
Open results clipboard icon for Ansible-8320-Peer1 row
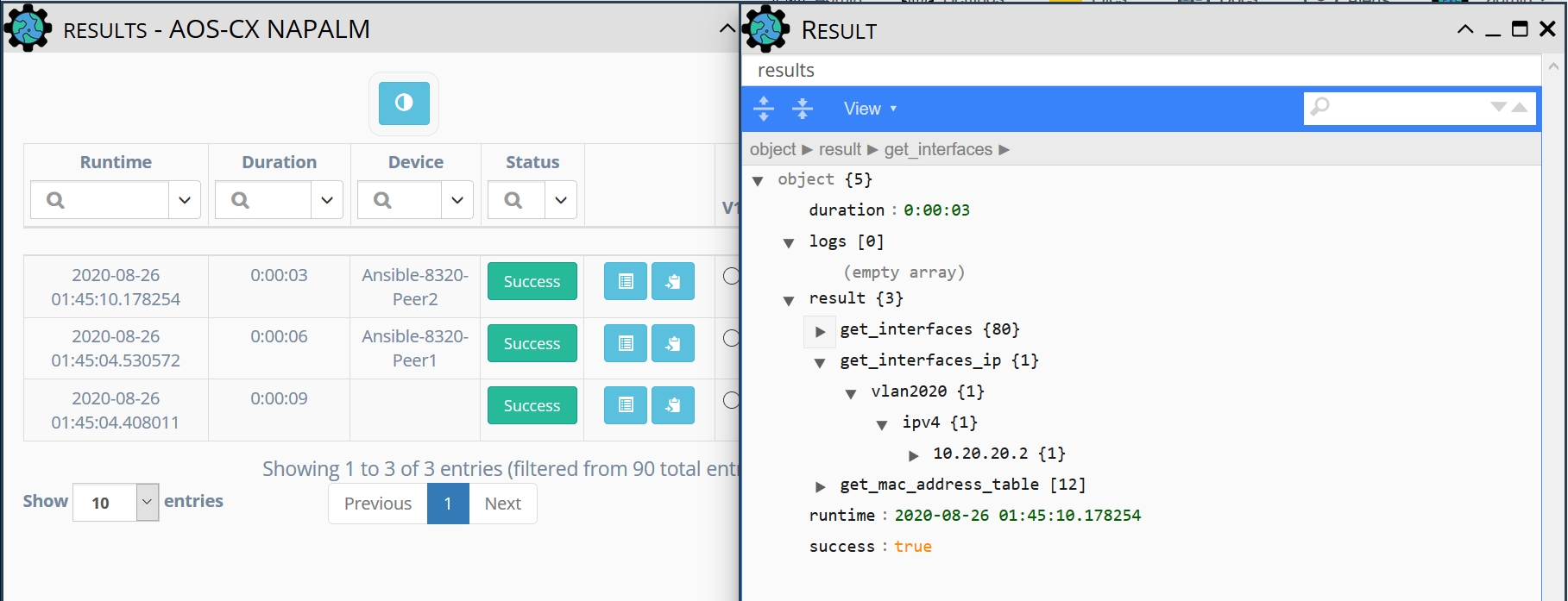click(x=673, y=343)
